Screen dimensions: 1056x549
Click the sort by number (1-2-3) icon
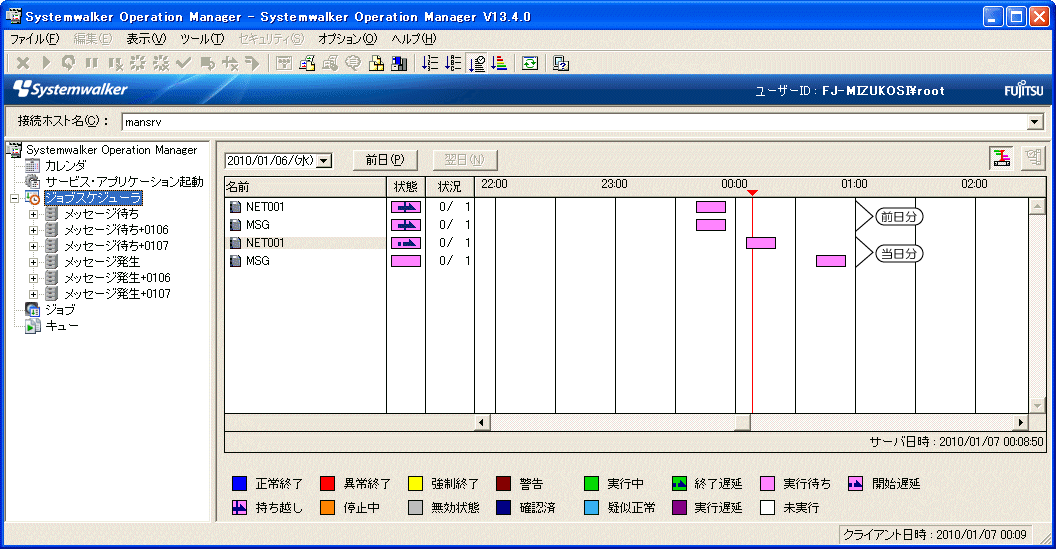[430, 63]
